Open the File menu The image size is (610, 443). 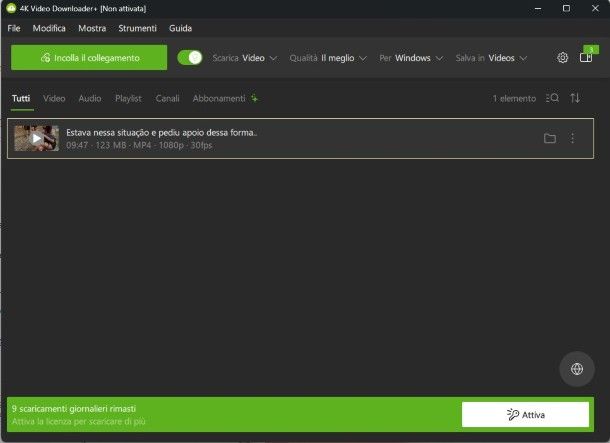coord(14,28)
